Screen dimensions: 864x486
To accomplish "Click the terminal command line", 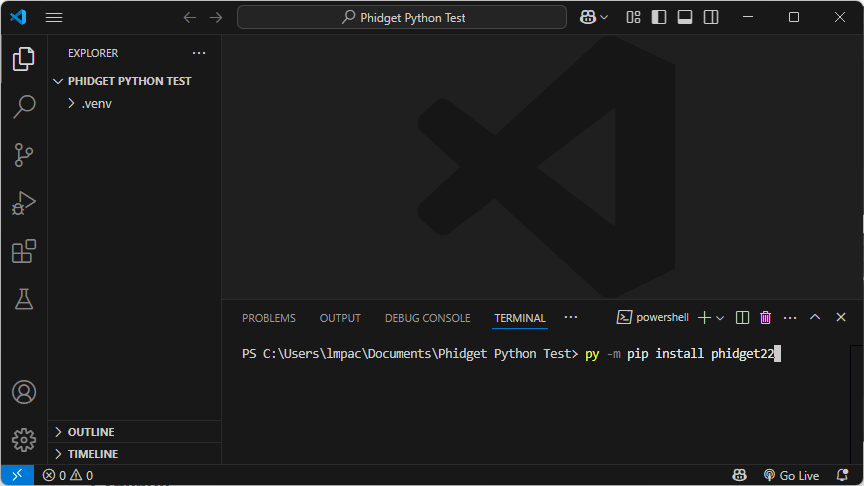I will (x=511, y=354).
